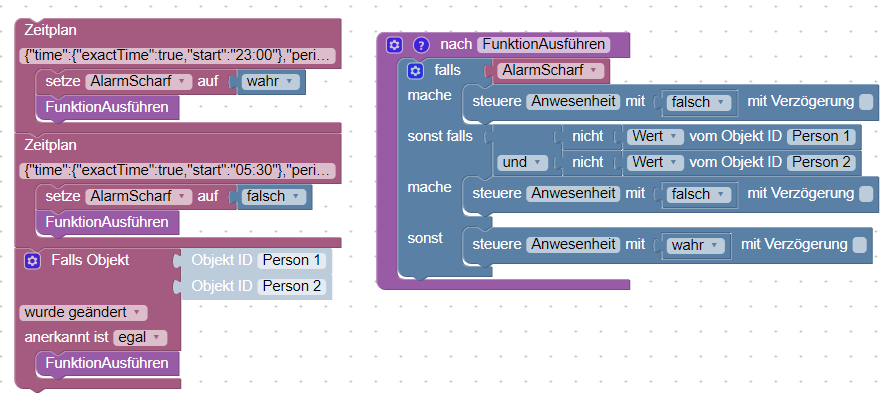The height and width of the screenshot is (404, 890).
Task: Select FunktionAusführen call in 05:30 schedule
Action: tap(107, 222)
